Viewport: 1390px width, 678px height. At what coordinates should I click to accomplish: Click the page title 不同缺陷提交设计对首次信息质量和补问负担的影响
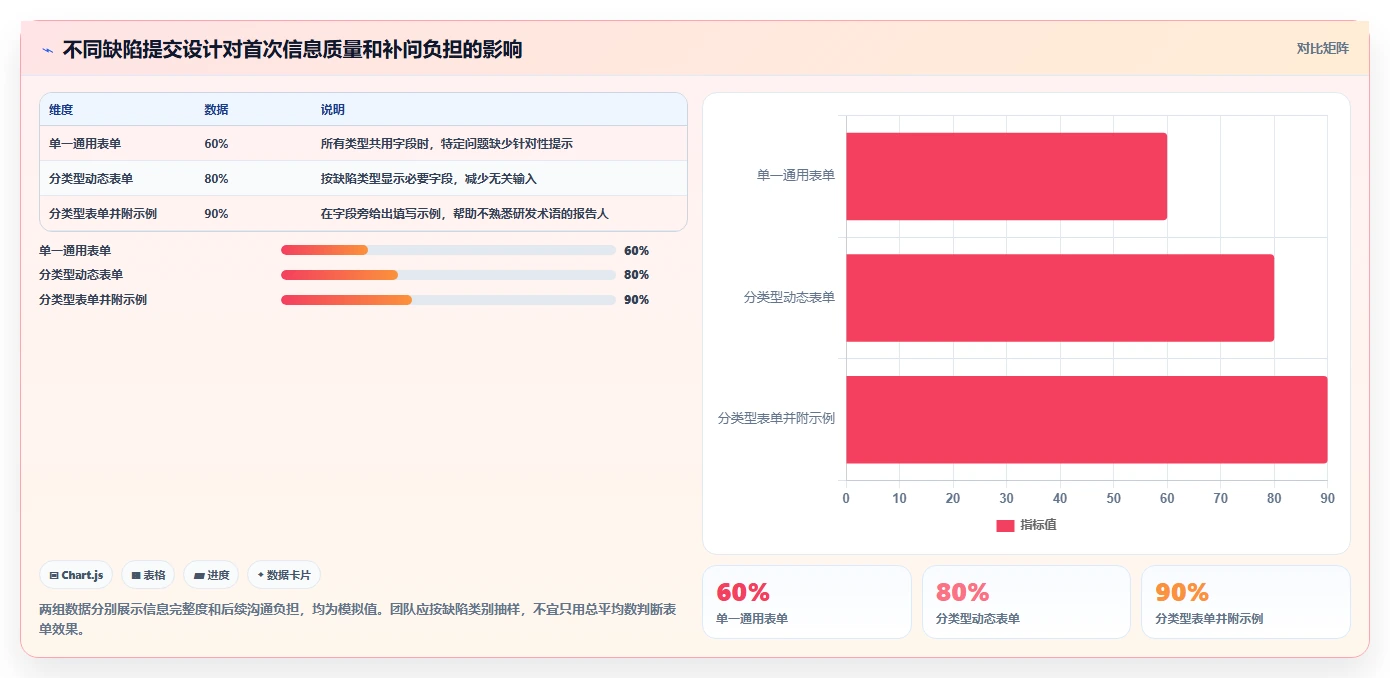pyautogui.click(x=292, y=50)
